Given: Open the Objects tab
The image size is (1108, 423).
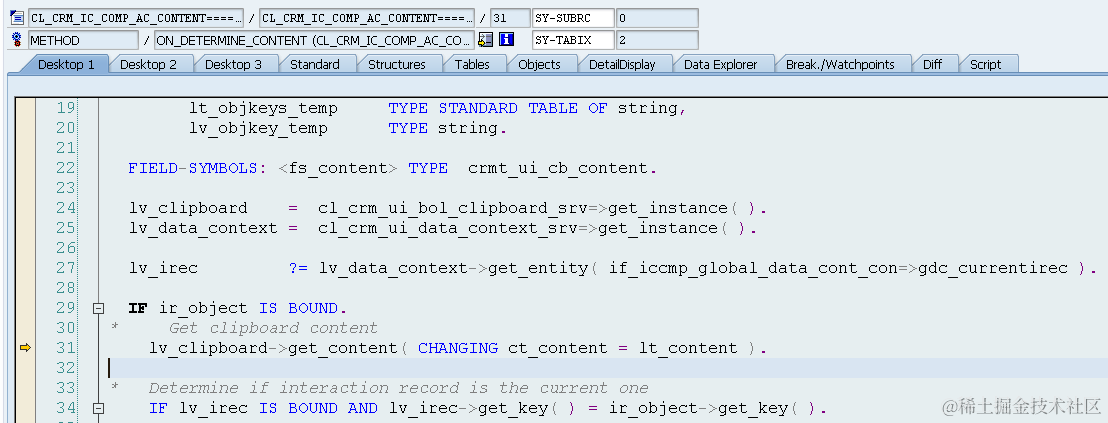Looking at the screenshot, I should (539, 64).
